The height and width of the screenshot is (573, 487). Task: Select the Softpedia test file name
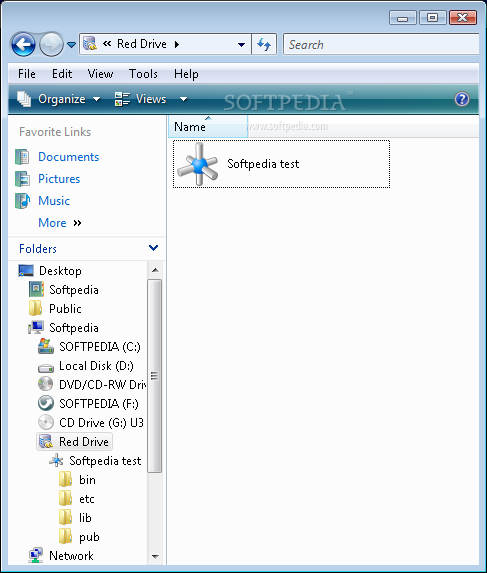[263, 164]
